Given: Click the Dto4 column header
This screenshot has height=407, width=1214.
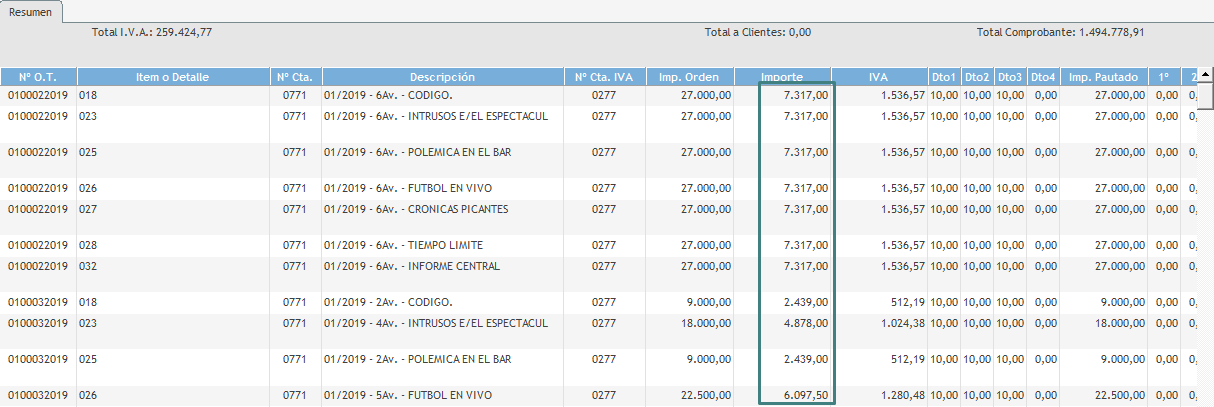Looking at the screenshot, I should point(1043,77).
